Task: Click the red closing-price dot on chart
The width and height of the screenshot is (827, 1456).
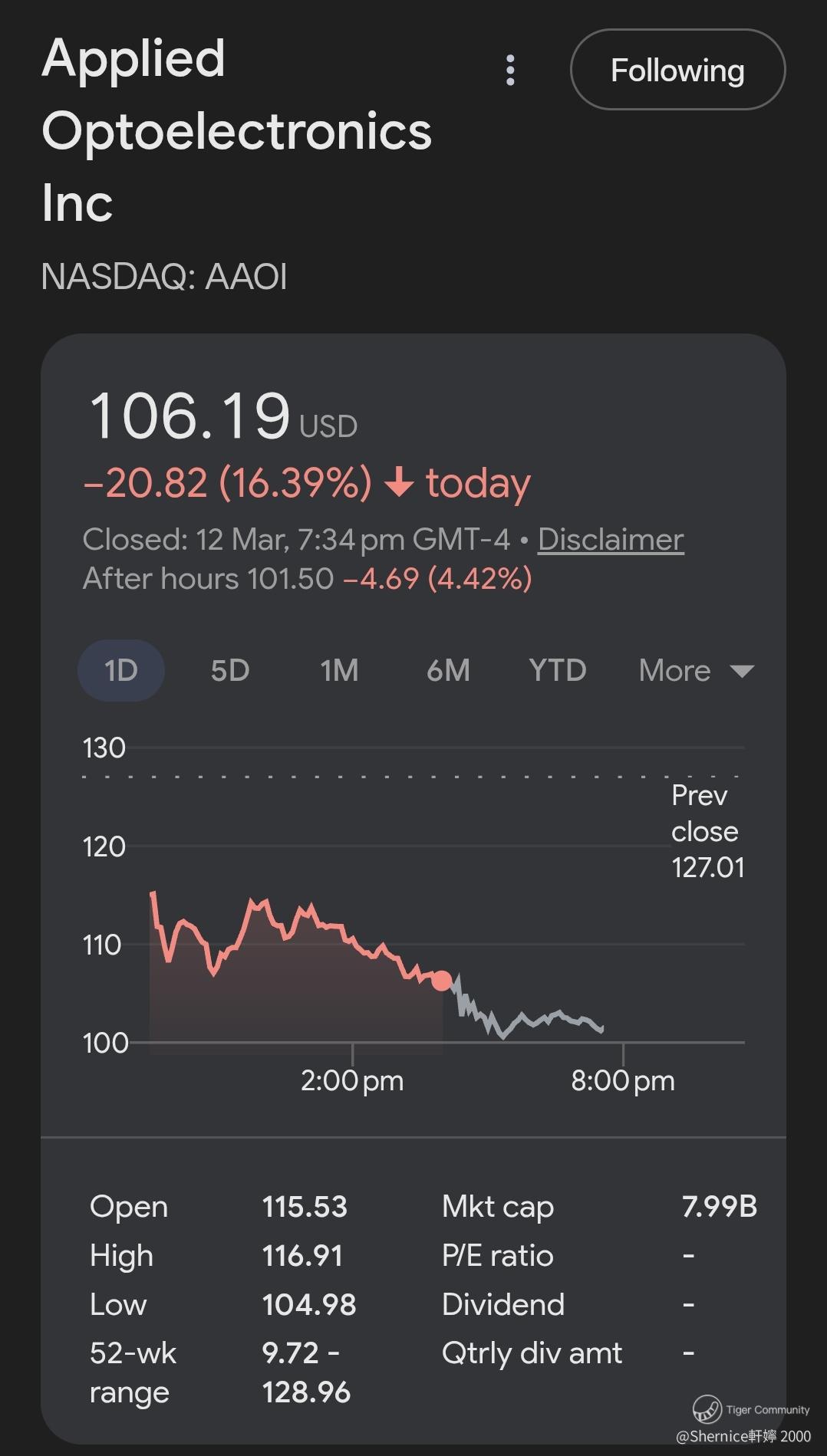Action: 442,980
